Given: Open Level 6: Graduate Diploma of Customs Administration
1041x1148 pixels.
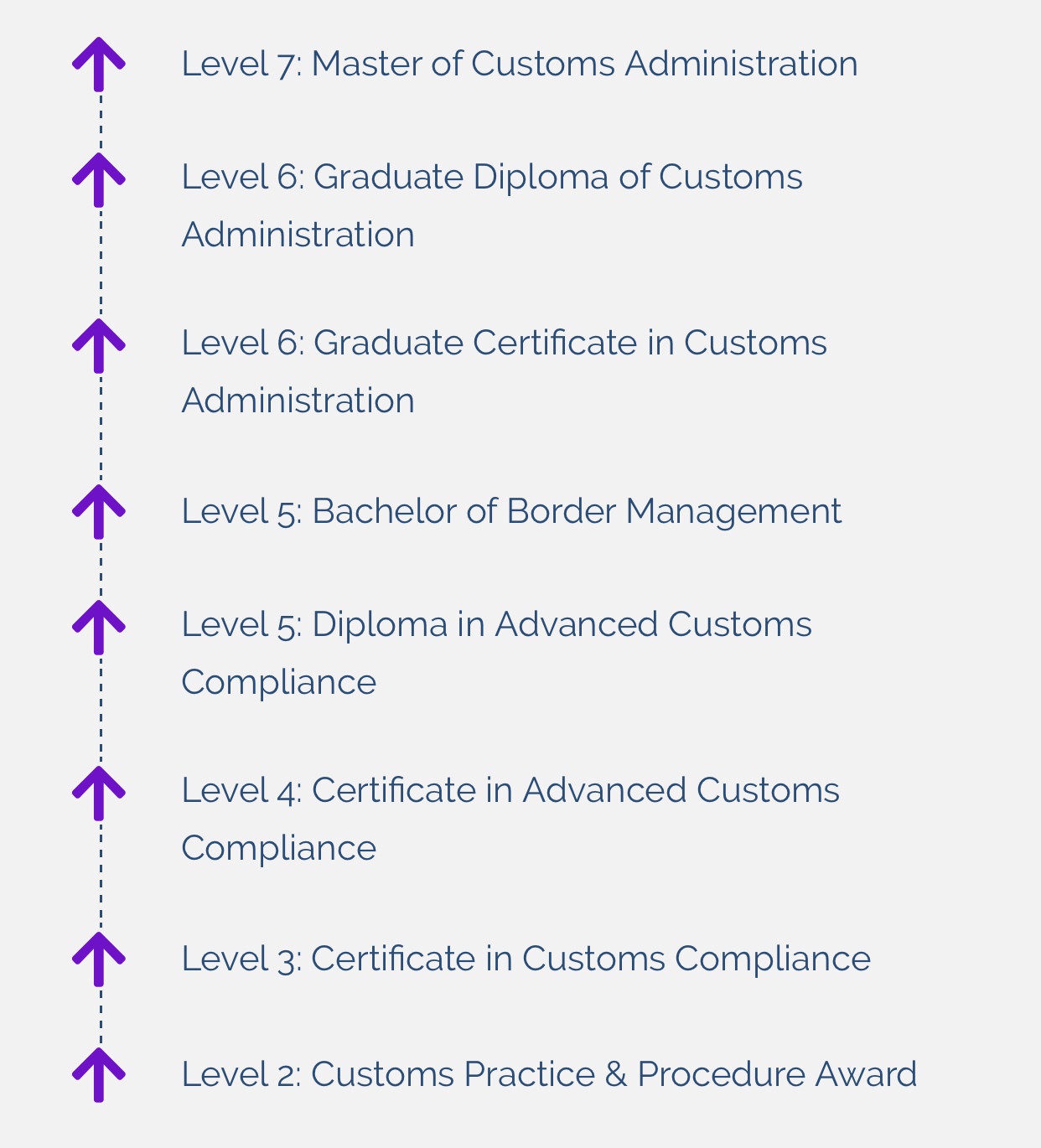Looking at the screenshot, I should [492, 206].
